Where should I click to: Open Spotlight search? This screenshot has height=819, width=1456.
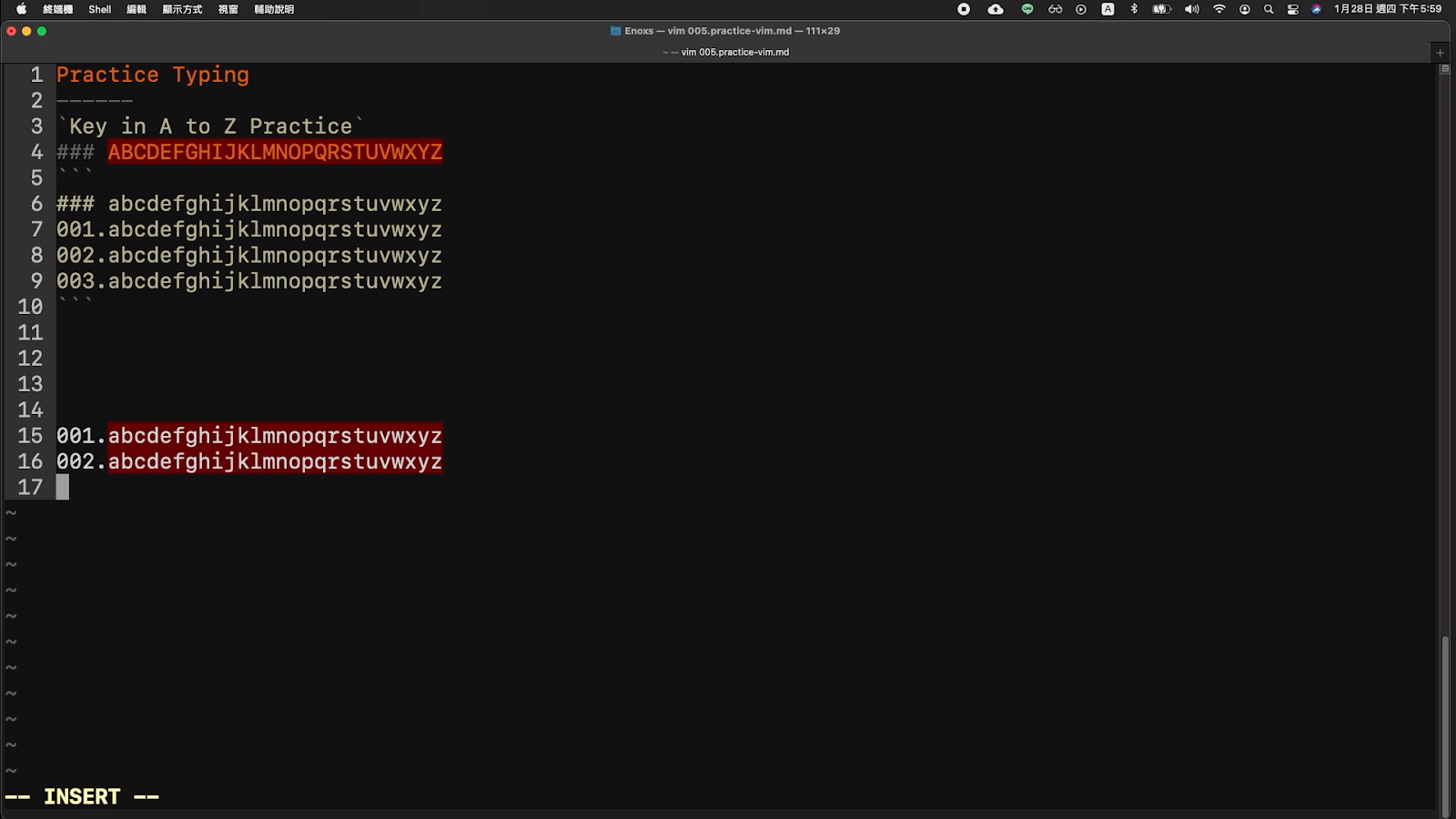[1269, 9]
